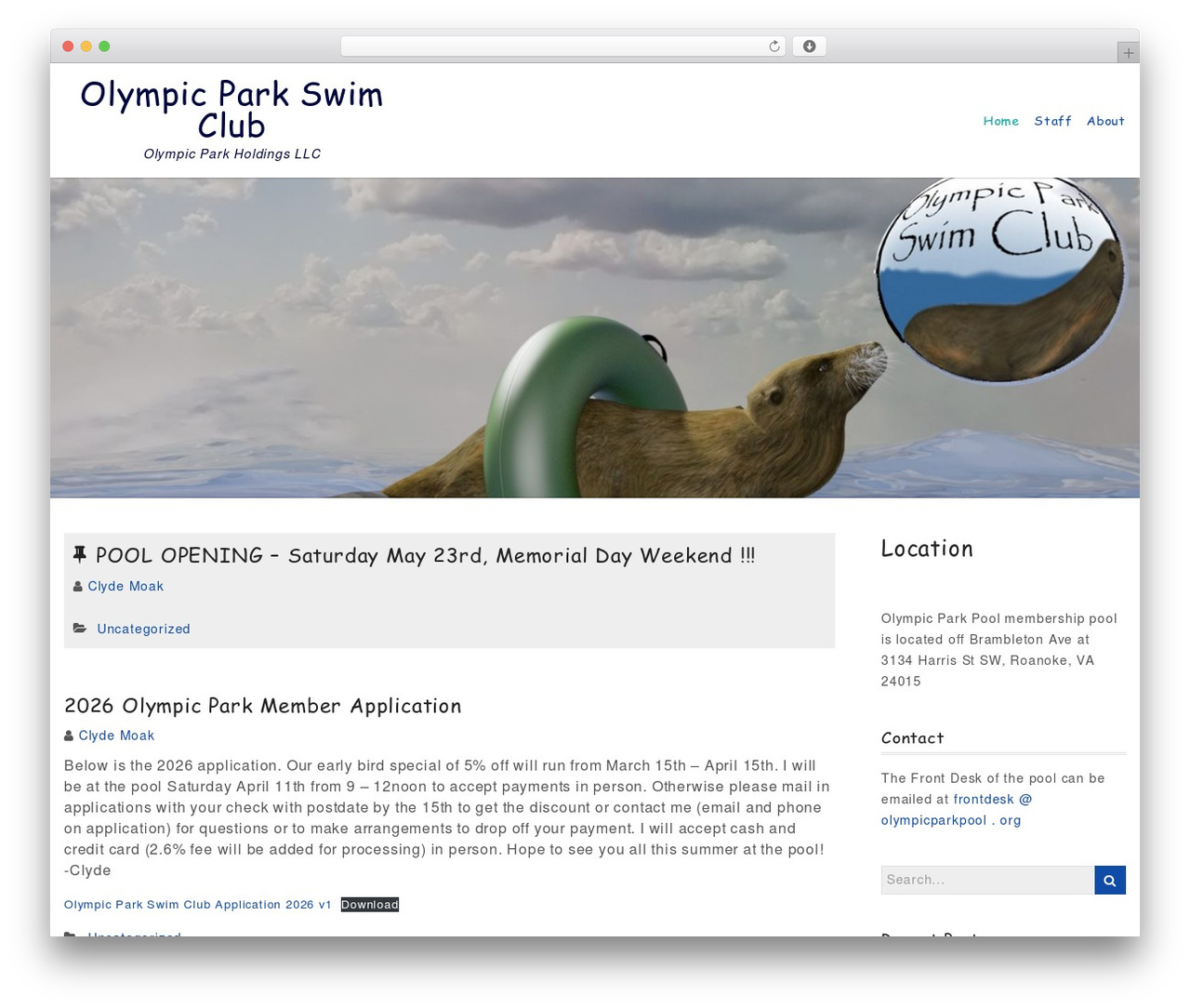Click the author icon beside Clyde Moak in pinned post

coord(78,587)
